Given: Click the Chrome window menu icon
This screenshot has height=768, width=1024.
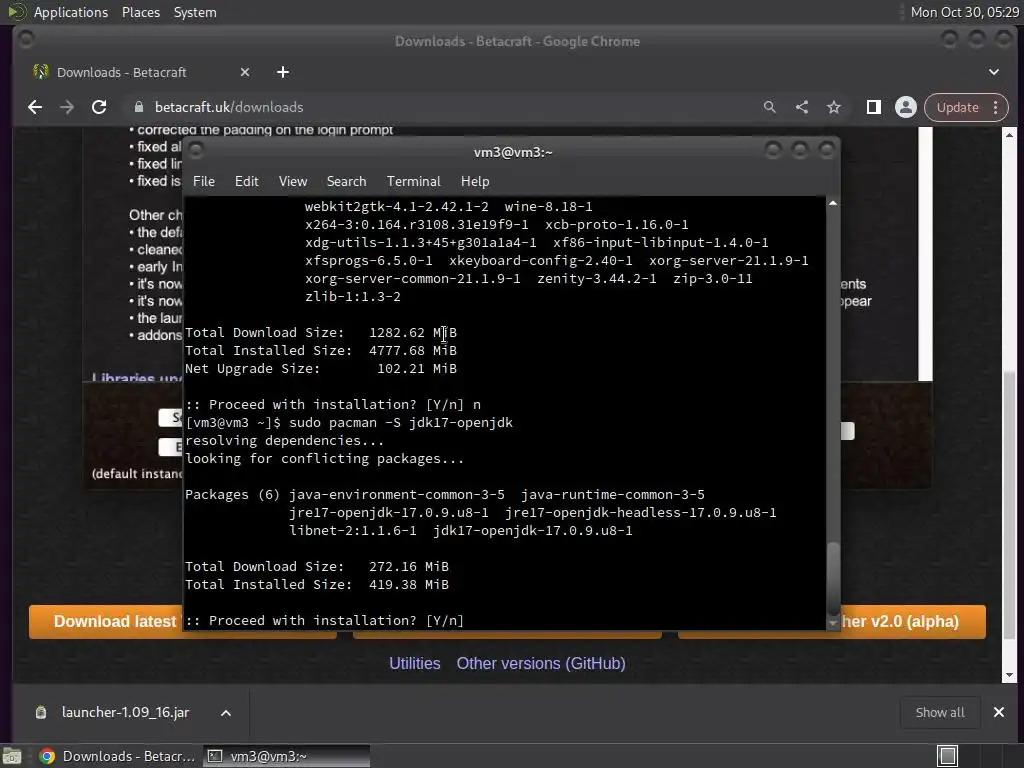Looking at the screenshot, I should pyautogui.click(x=26, y=40).
